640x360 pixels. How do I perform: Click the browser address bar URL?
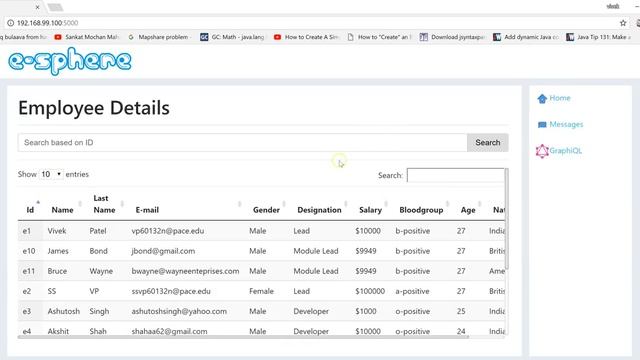pos(47,23)
